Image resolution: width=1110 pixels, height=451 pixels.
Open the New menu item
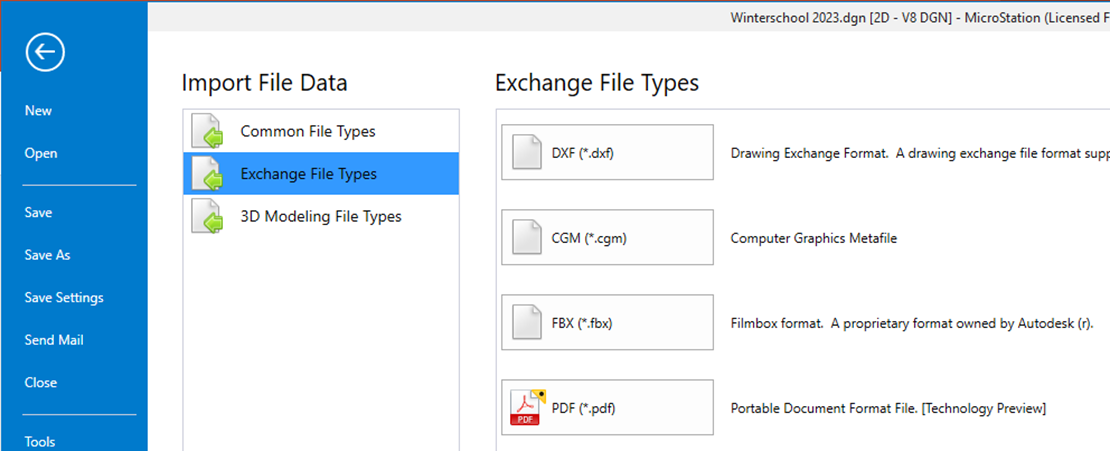[x=38, y=111]
